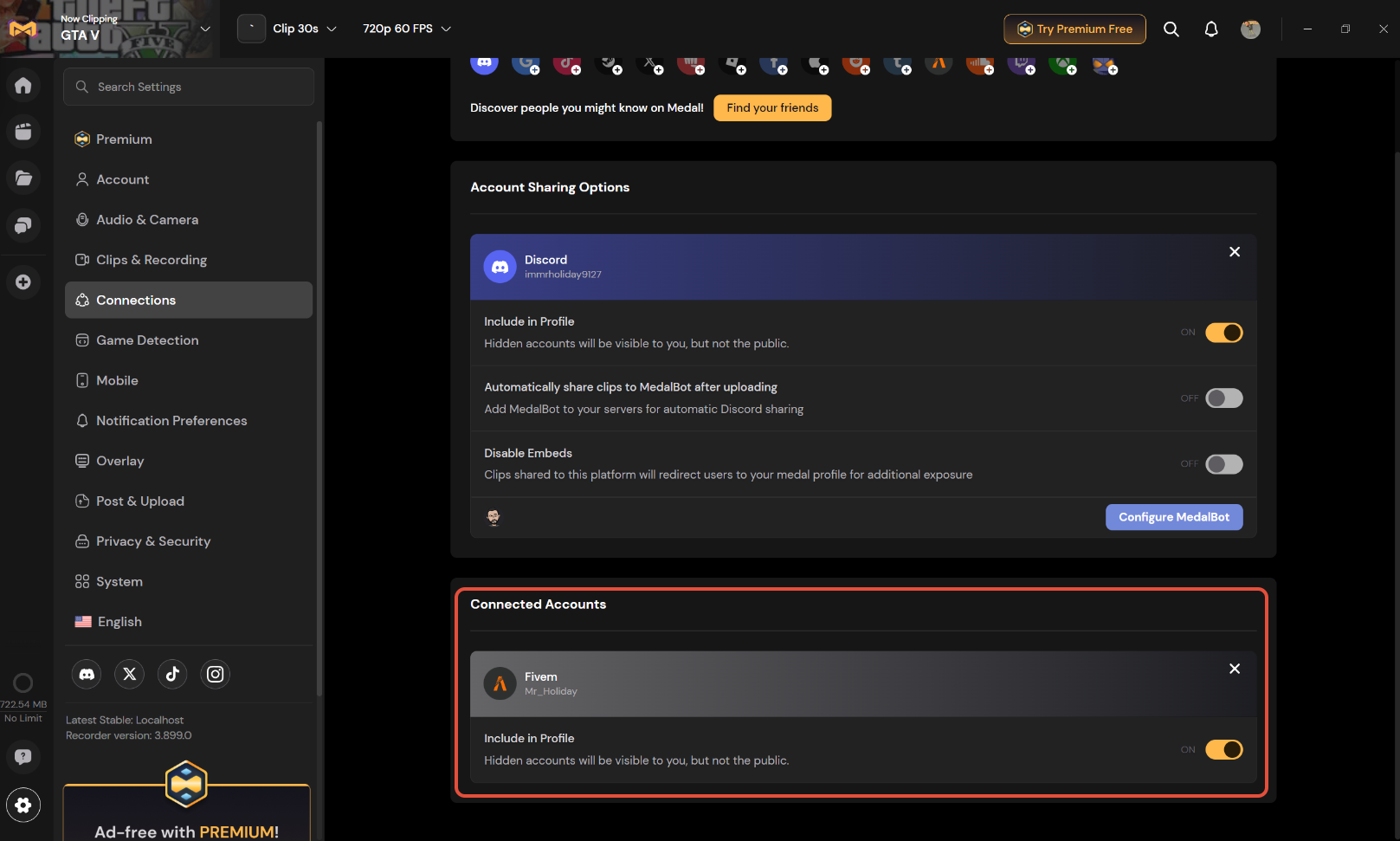Open Privacy & Security settings
Image resolution: width=1400 pixels, height=841 pixels.
pyautogui.click(x=189, y=541)
